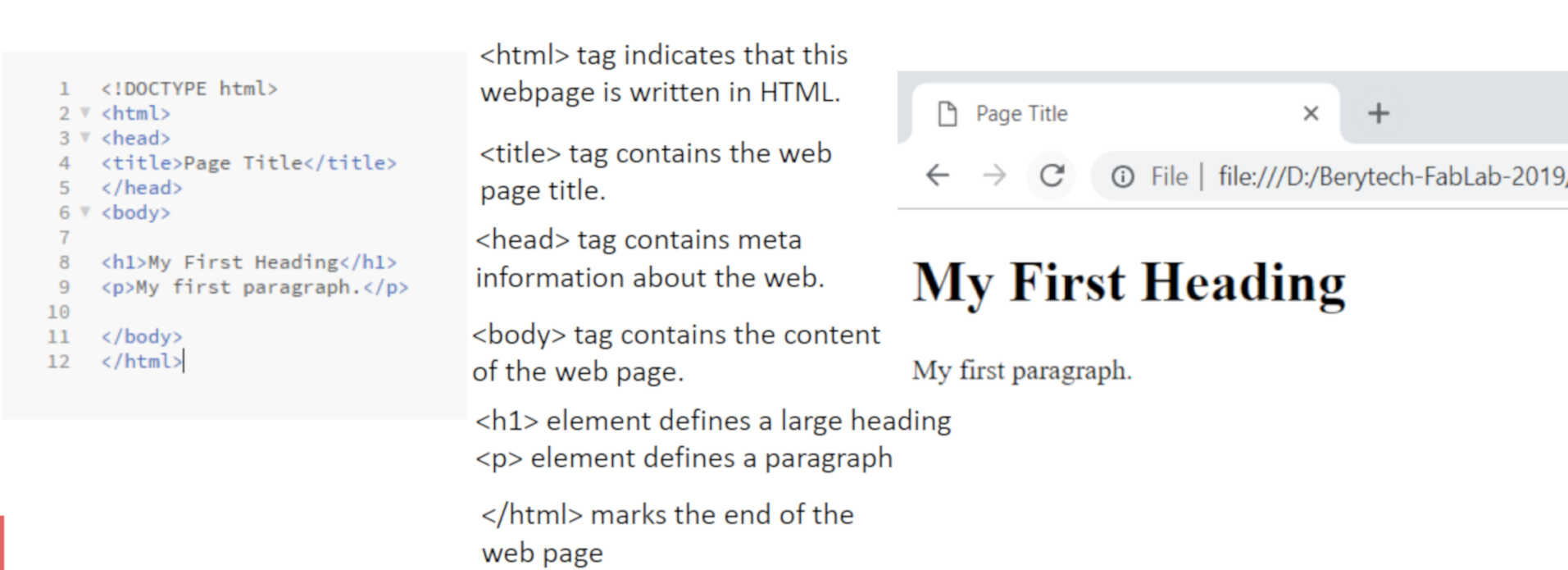Viewport: 1568px width, 570px height.
Task: Collapse the head tag fold arrow on line 3
Action: pyautogui.click(x=84, y=137)
